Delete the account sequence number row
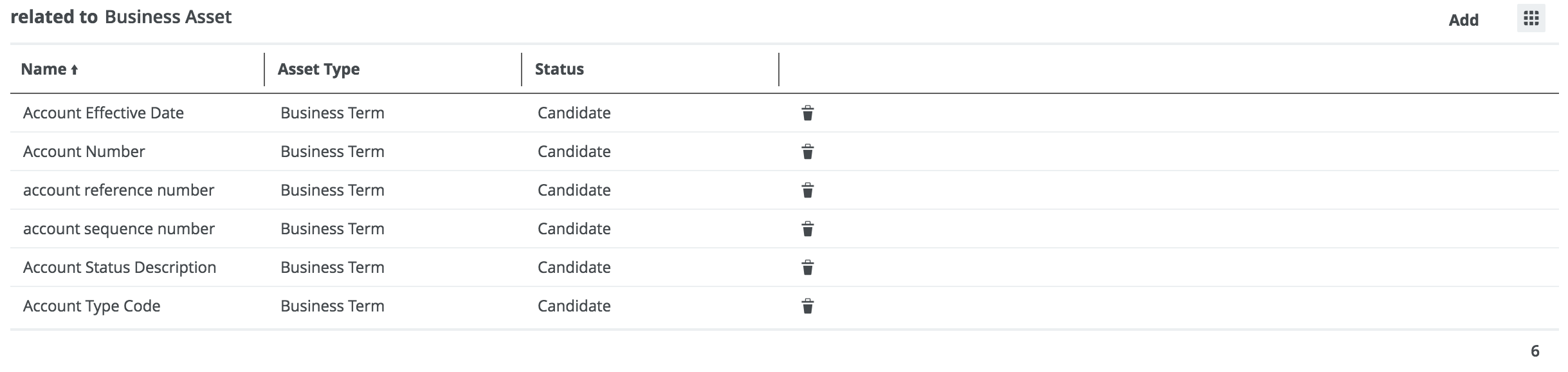 [x=808, y=229]
